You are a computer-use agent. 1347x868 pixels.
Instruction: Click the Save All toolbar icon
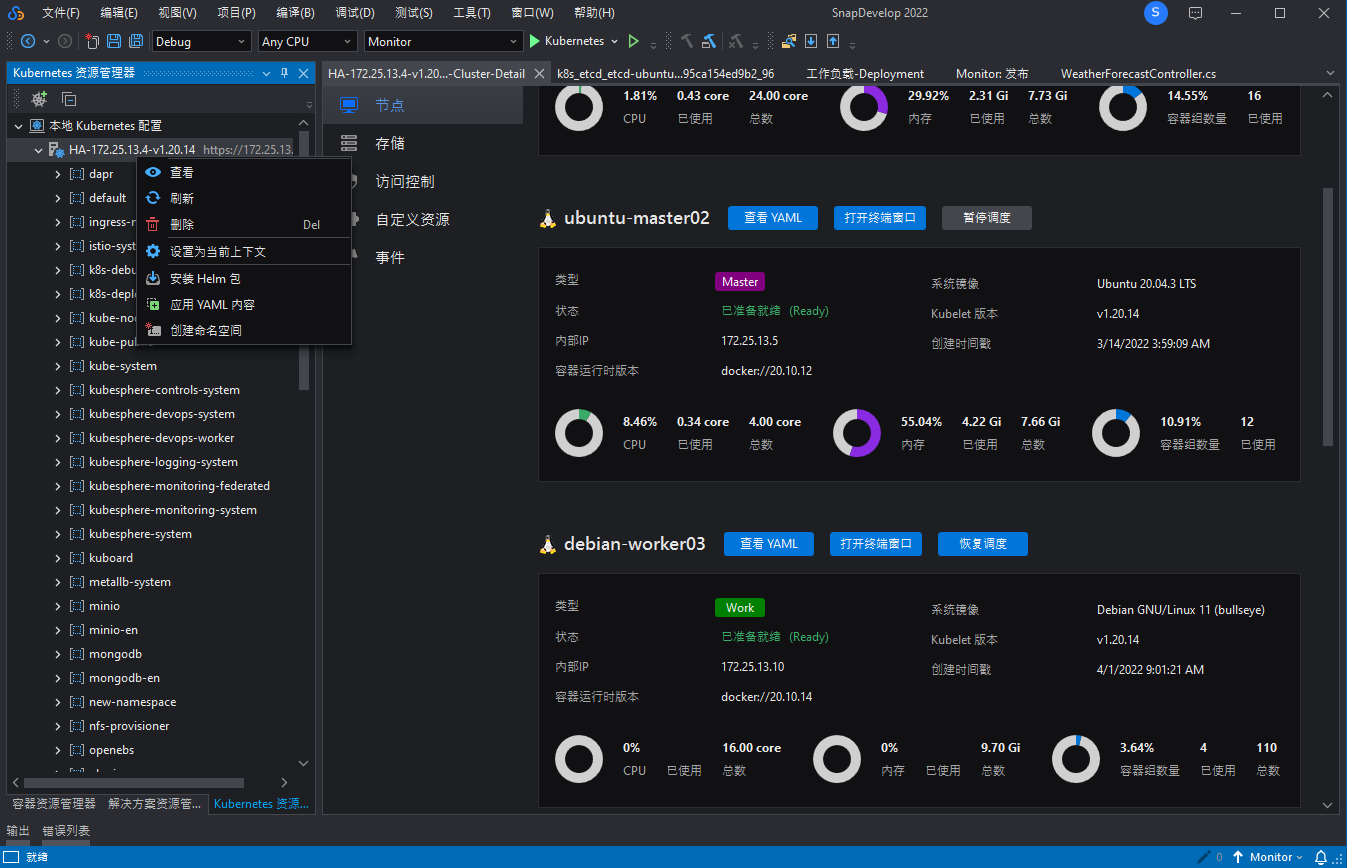pyautogui.click(x=136, y=41)
